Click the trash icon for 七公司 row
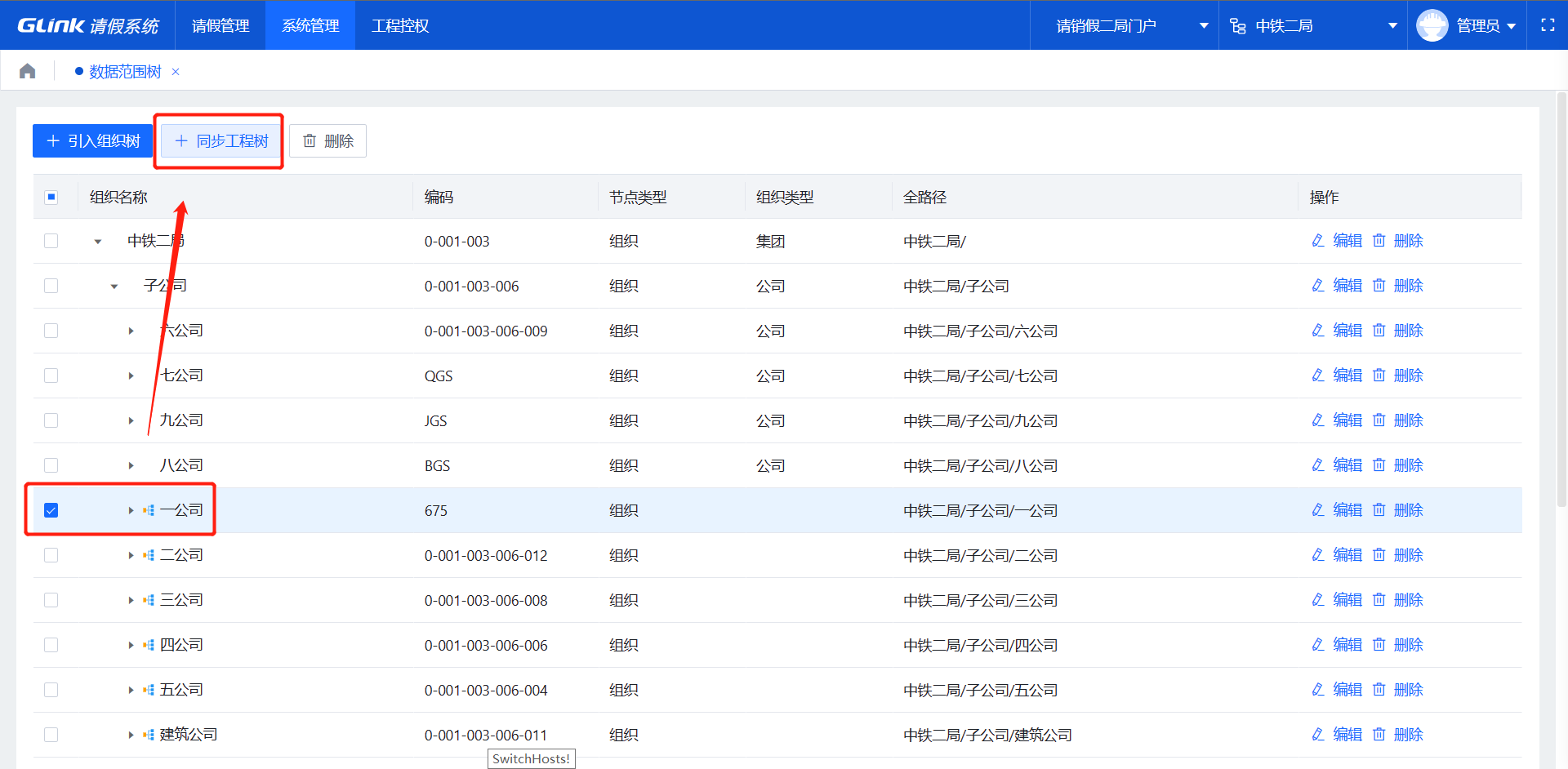The image size is (1568, 769). point(1379,376)
